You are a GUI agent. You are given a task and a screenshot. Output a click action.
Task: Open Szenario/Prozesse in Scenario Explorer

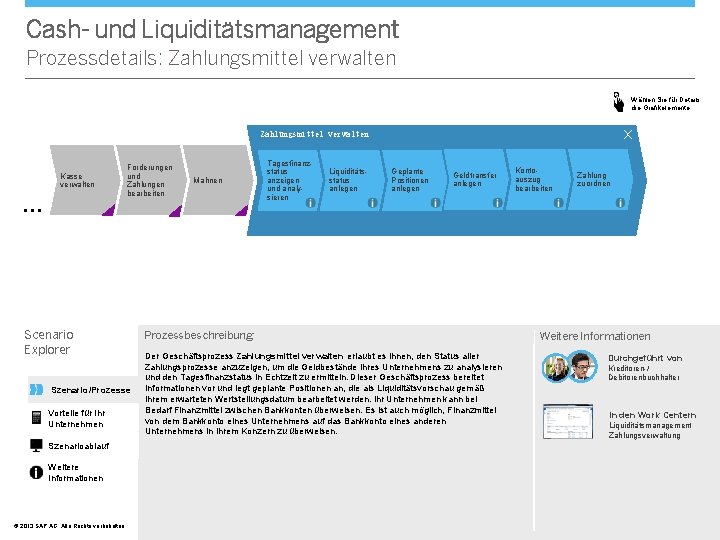(83, 390)
